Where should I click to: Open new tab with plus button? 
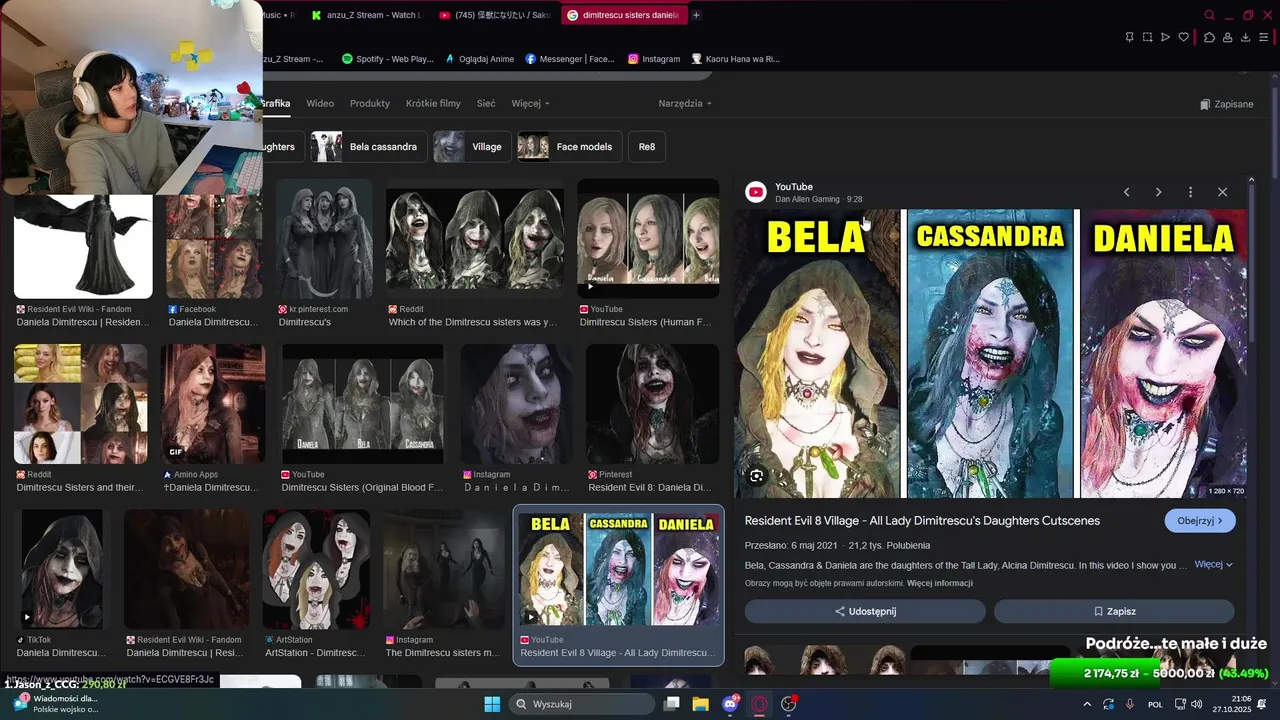tap(696, 15)
